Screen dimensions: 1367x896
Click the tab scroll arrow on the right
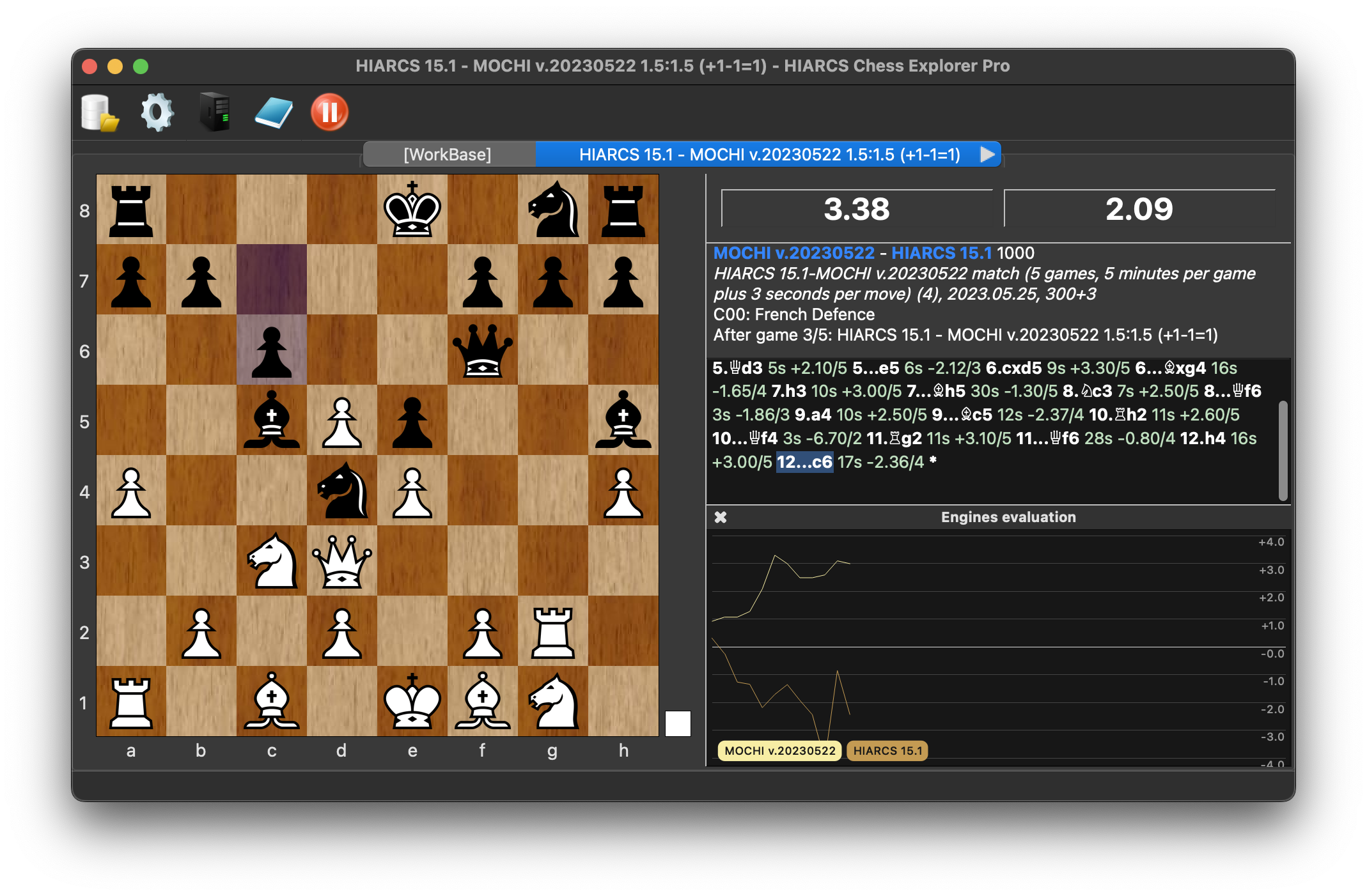(x=988, y=155)
